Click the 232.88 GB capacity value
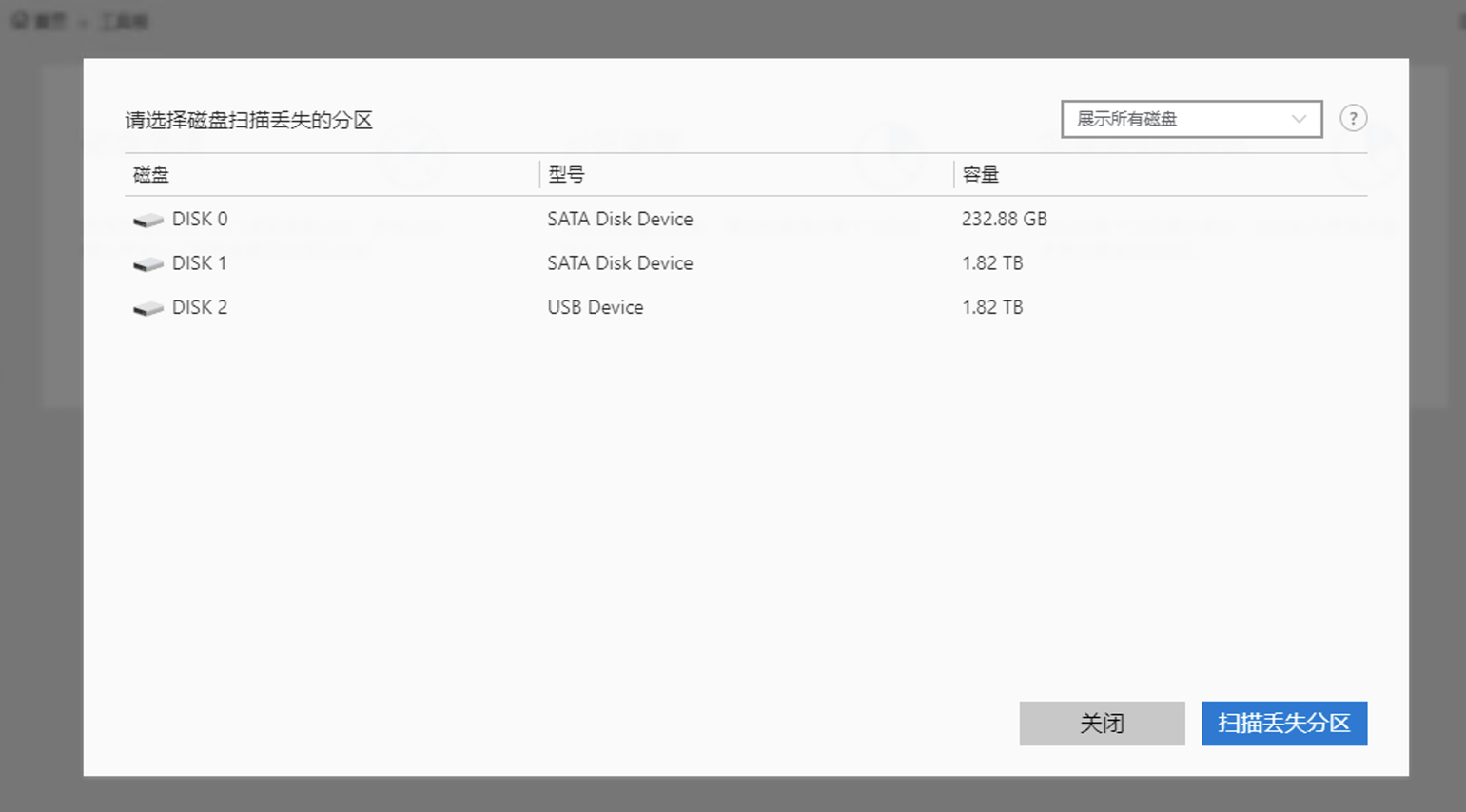Viewport: 1466px width, 812px height. [x=1004, y=219]
